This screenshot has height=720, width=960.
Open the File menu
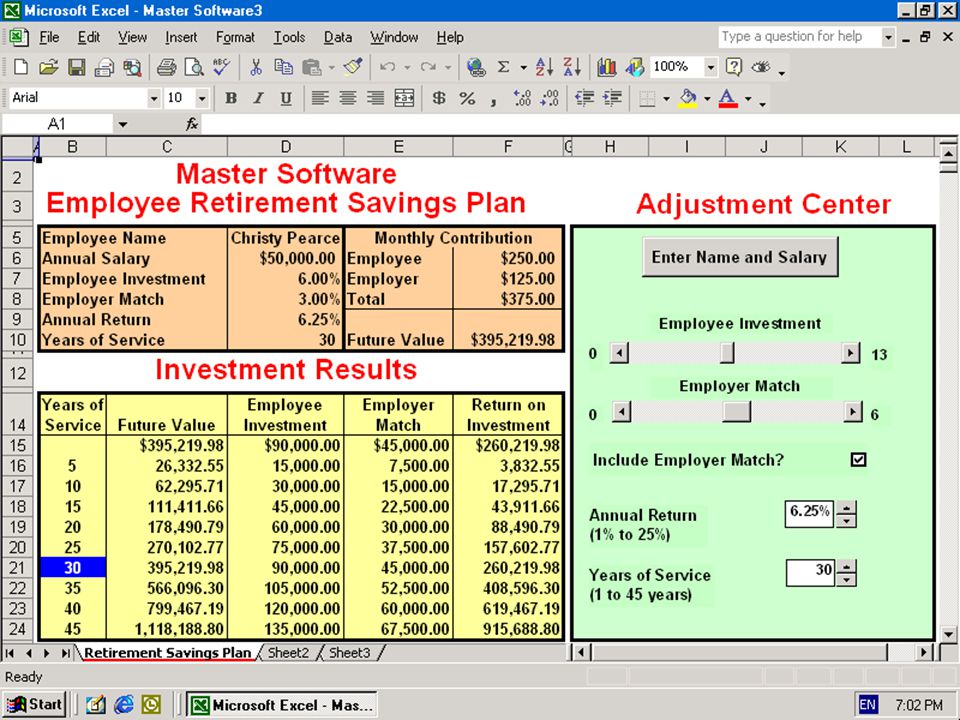(x=49, y=37)
